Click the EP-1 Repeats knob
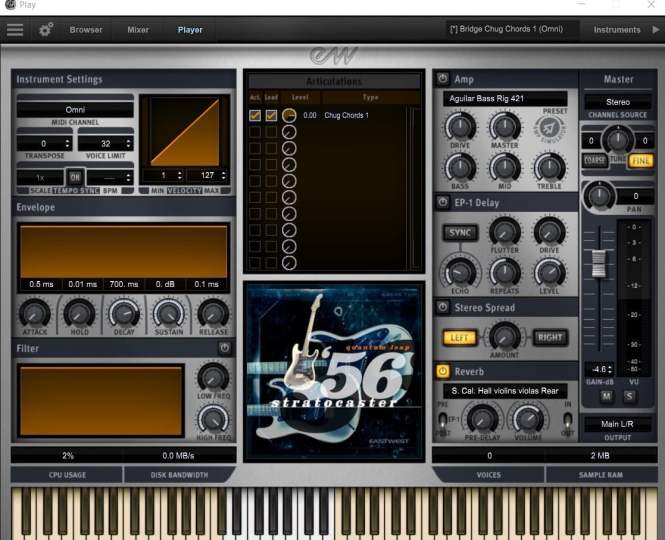Image resolution: width=665 pixels, height=540 pixels. [x=505, y=273]
